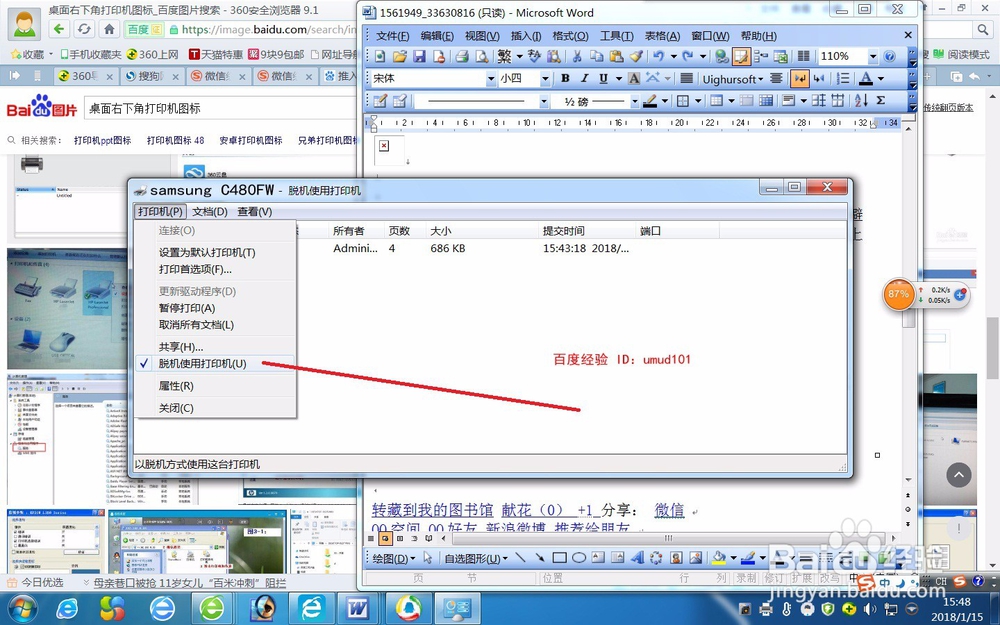Open the Uighursoft dropdown
1000x625 pixels.
point(733,79)
